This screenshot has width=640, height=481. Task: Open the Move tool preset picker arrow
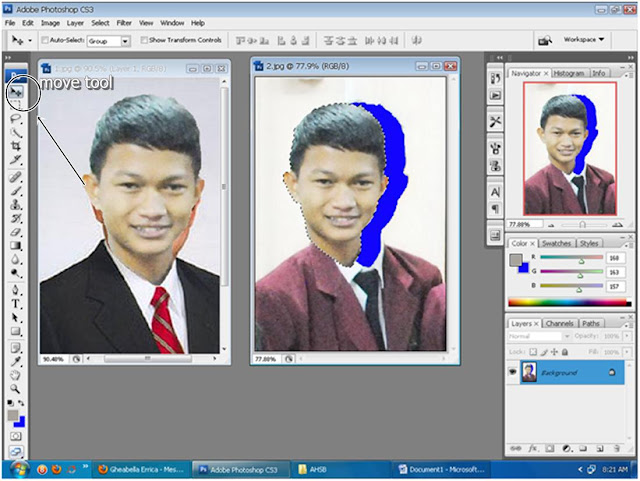(x=30, y=40)
